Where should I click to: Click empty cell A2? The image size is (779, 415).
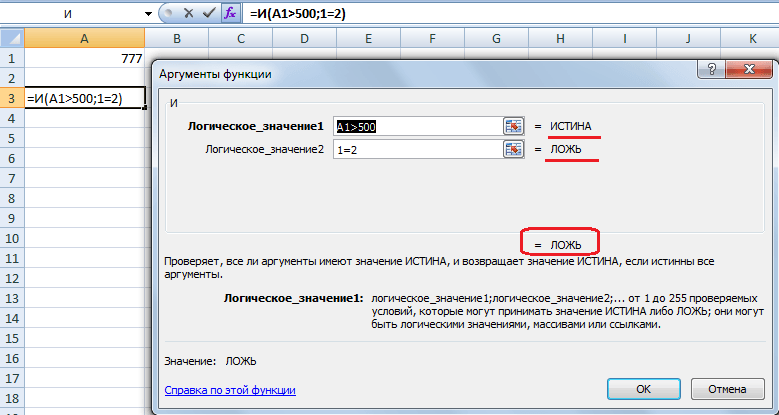click(x=84, y=78)
